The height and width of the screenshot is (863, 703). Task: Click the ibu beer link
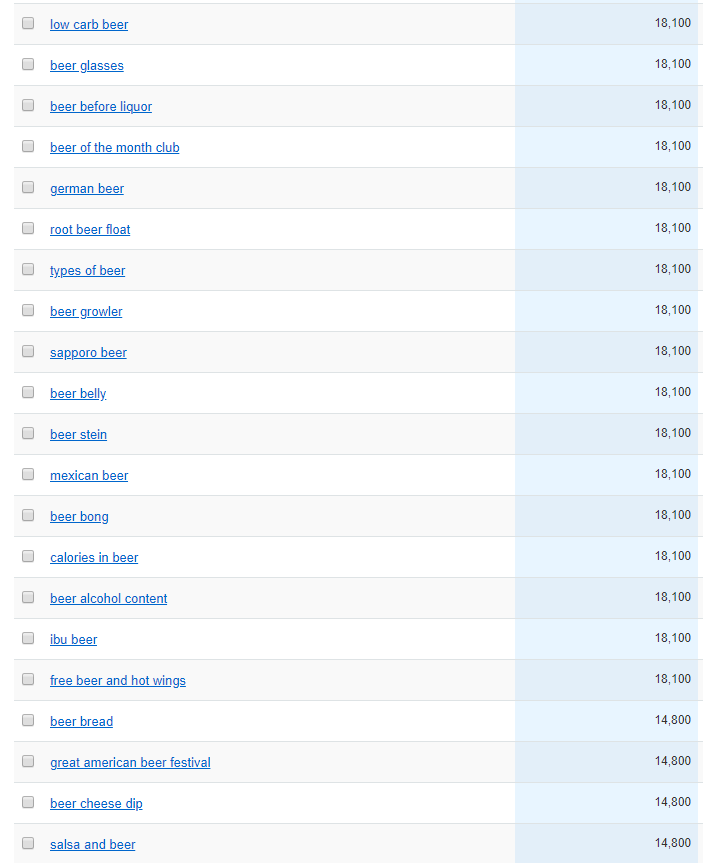(x=73, y=639)
